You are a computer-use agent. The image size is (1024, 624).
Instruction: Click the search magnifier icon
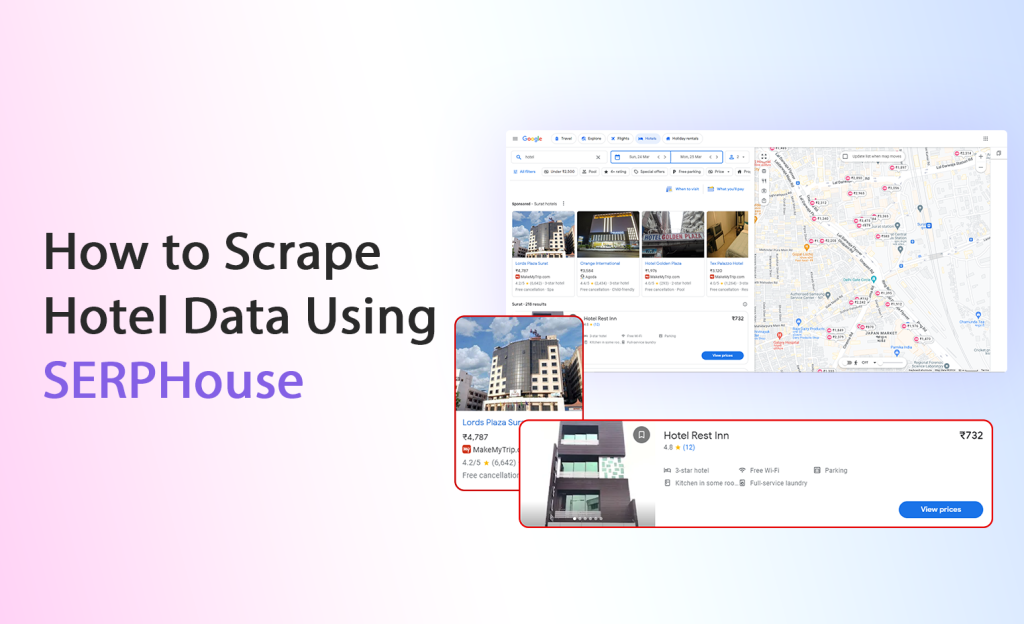[519, 157]
